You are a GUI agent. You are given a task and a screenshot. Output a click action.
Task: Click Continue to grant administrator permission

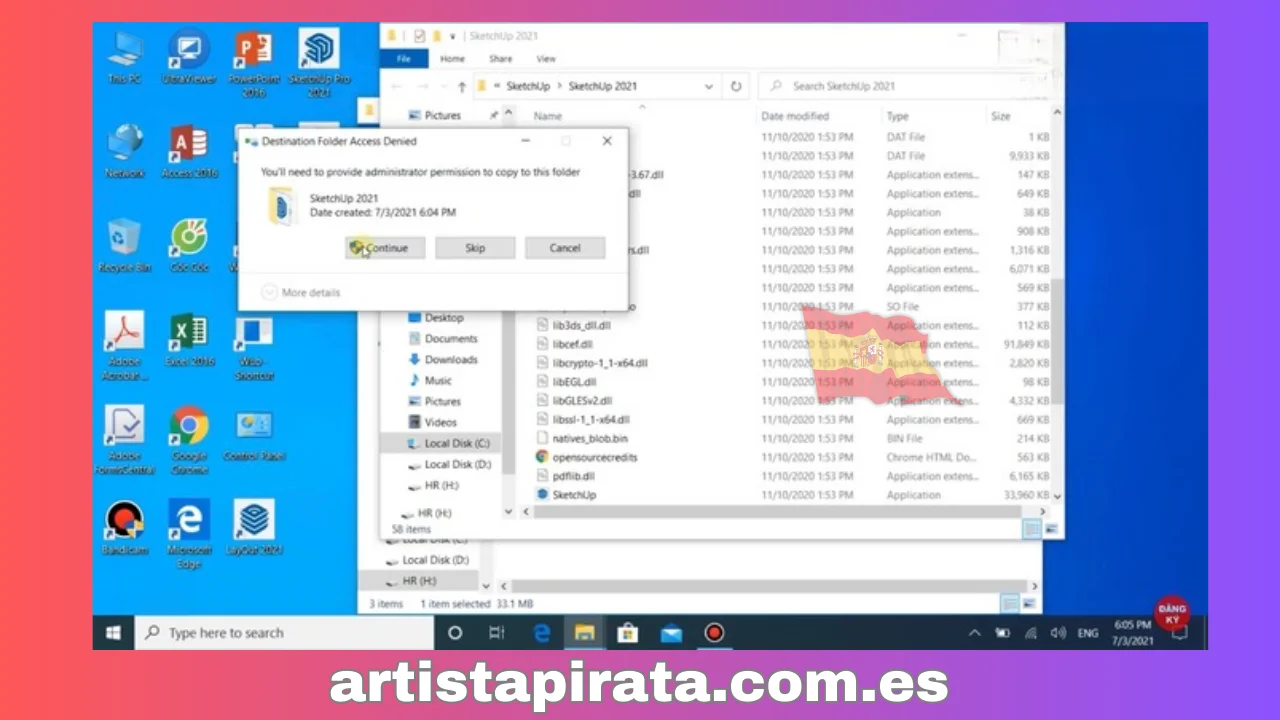(x=385, y=248)
